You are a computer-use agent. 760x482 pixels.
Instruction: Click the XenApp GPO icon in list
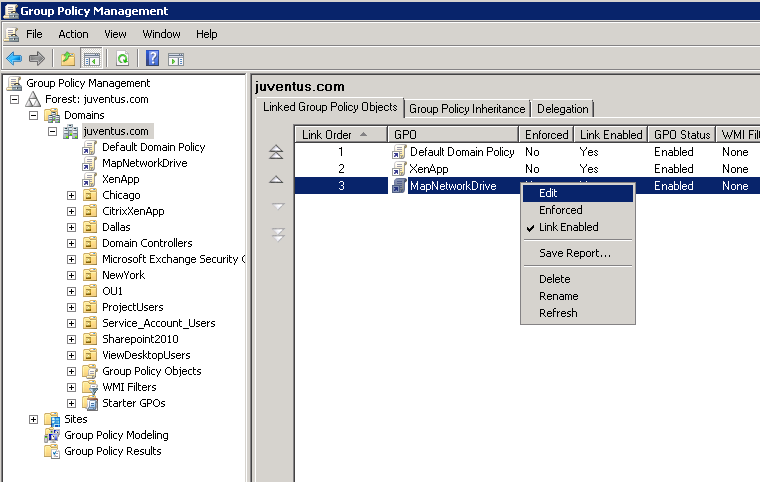click(399, 169)
